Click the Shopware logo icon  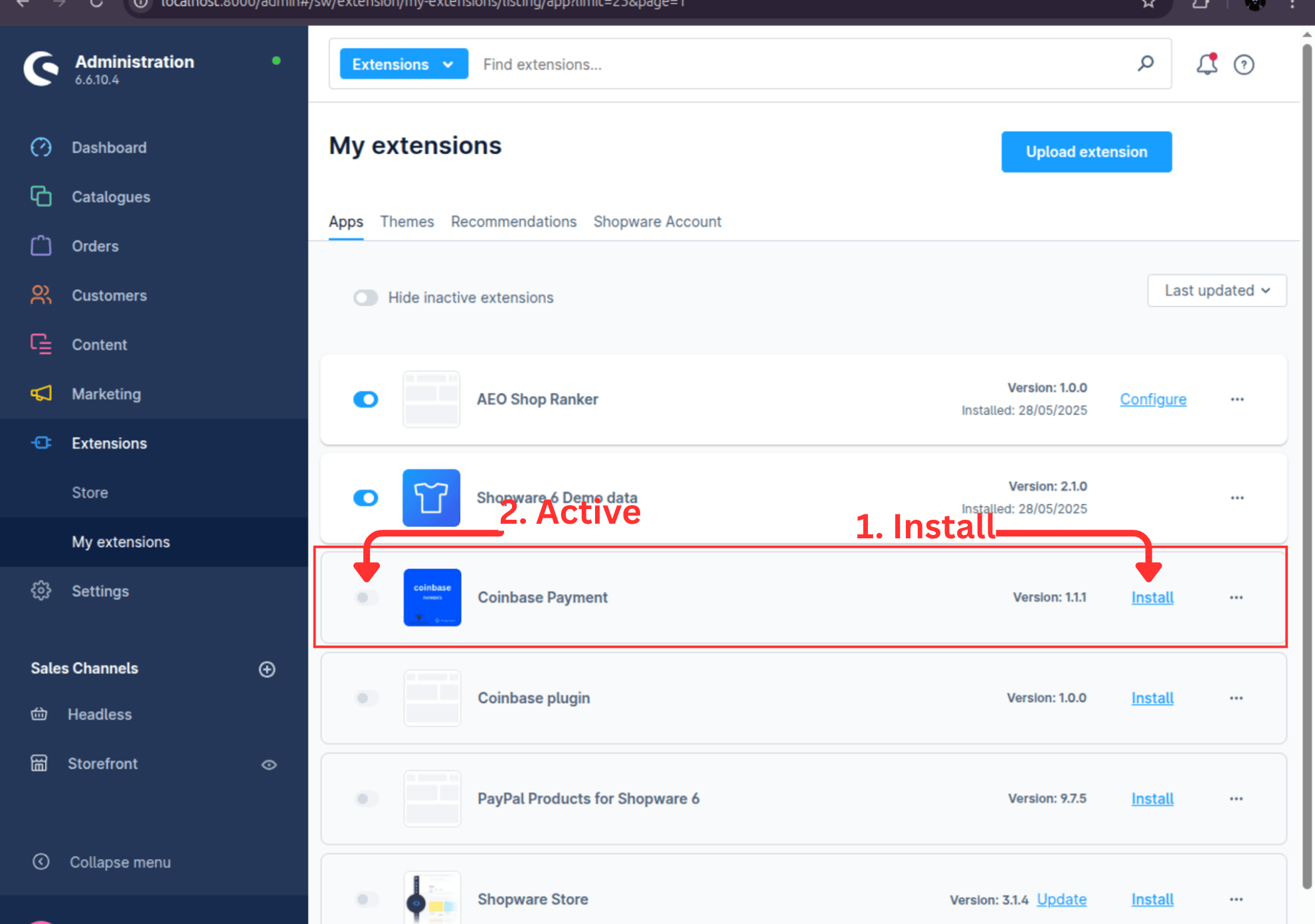coord(42,68)
